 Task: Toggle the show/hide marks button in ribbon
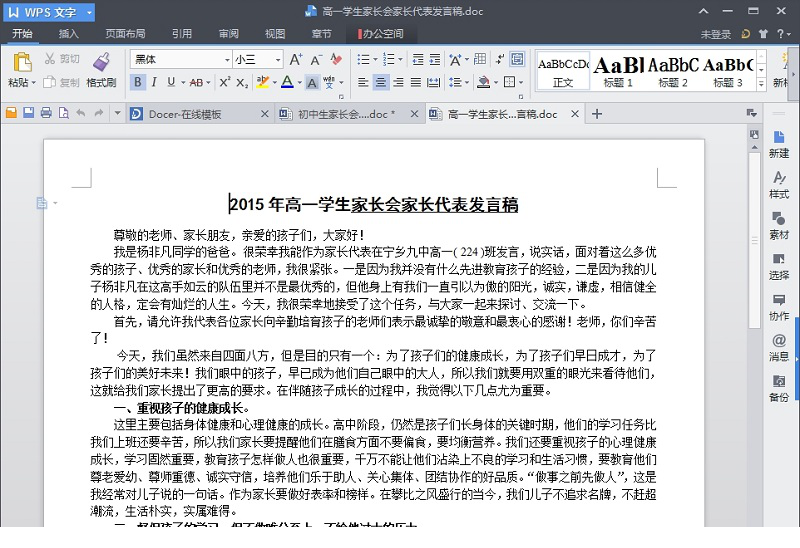pyautogui.click(x=499, y=59)
